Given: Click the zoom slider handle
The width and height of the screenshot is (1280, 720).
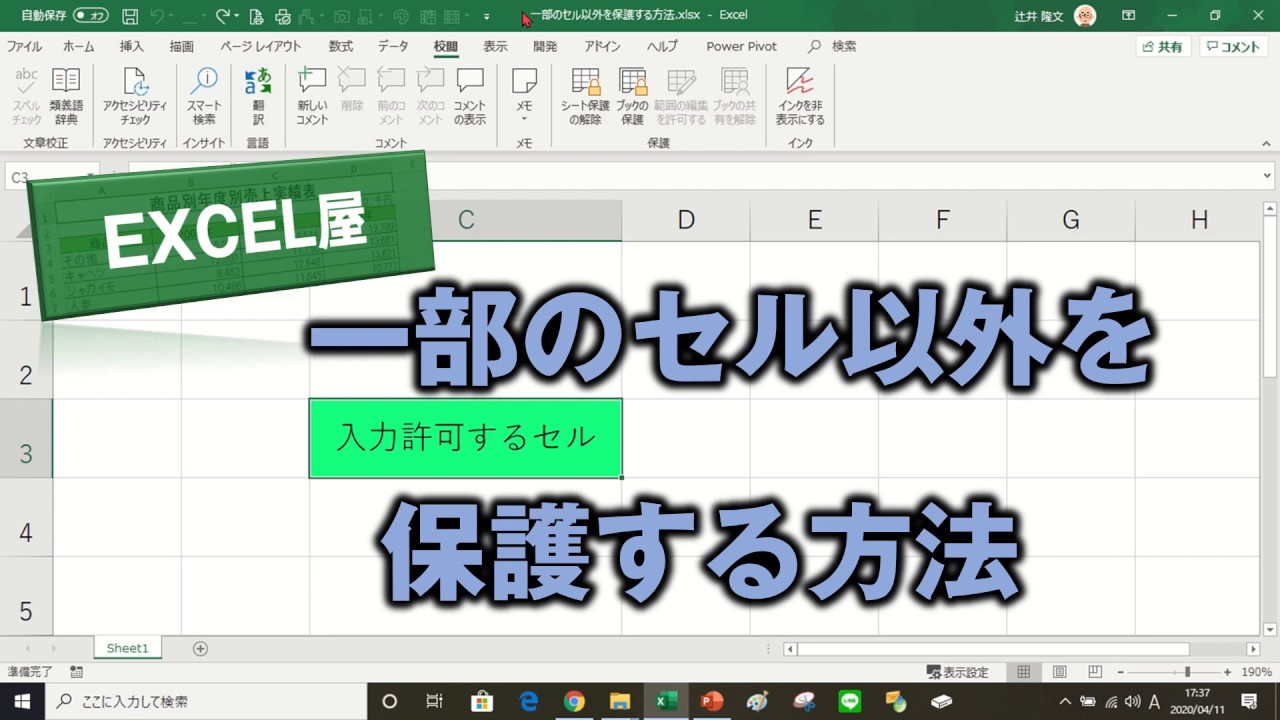Looking at the screenshot, I should point(1187,672).
